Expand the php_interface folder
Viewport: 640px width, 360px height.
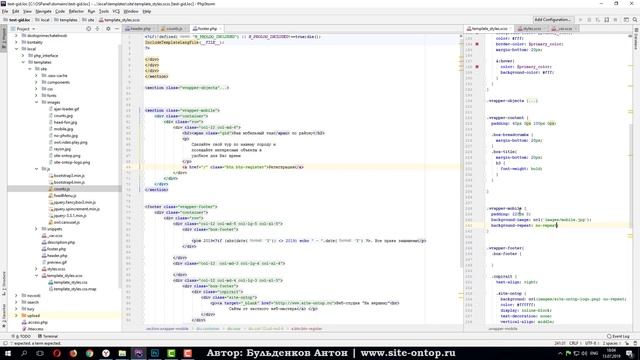(x=23, y=56)
